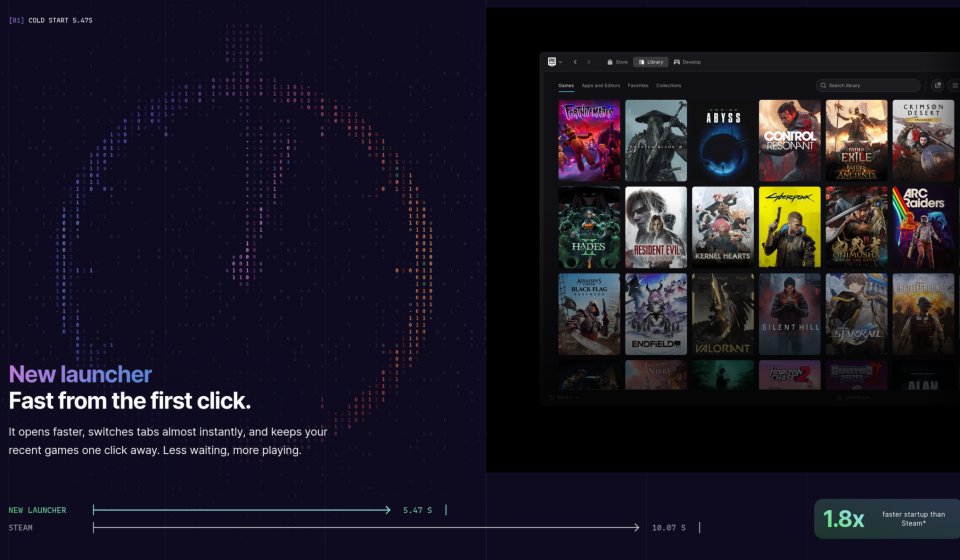The width and height of the screenshot is (960, 560).
Task: Open Assassin's Creed Black Flag cover
Action: (589, 314)
